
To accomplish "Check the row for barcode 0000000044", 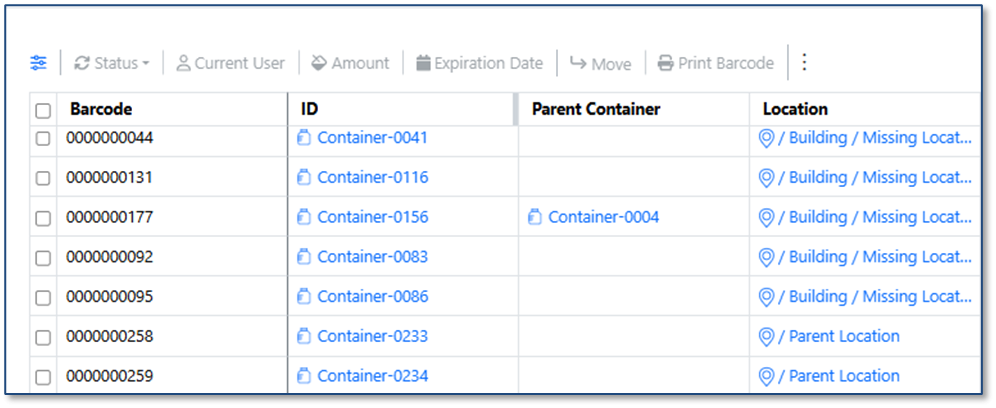I will coord(43,138).
